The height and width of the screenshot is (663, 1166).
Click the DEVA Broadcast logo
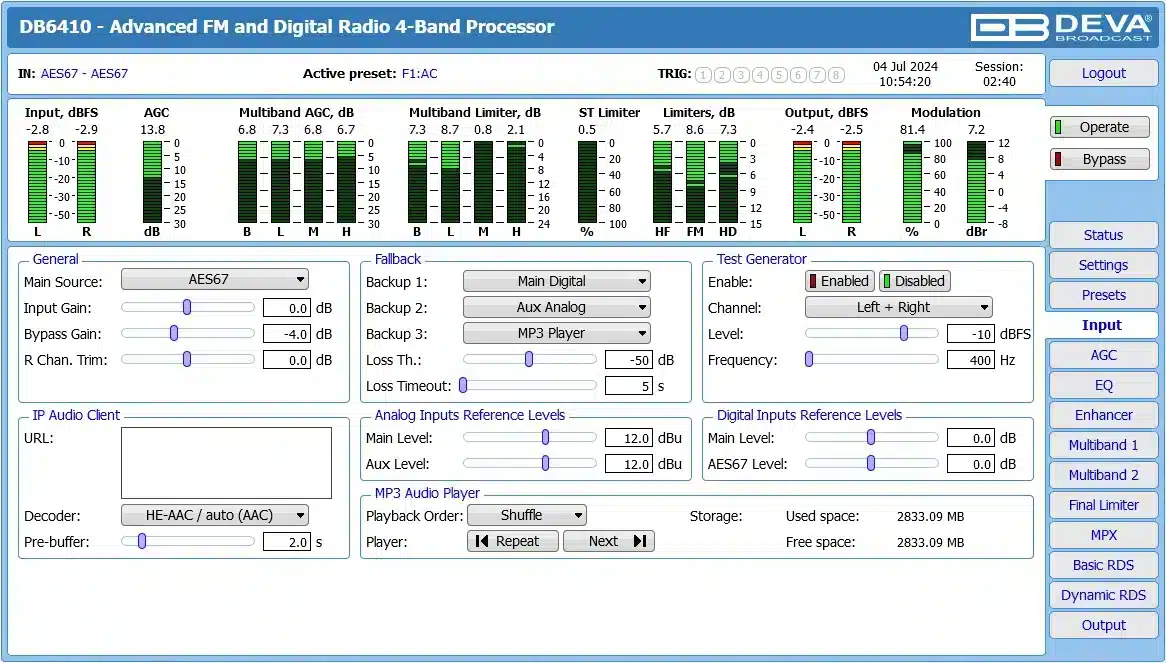(1061, 26)
